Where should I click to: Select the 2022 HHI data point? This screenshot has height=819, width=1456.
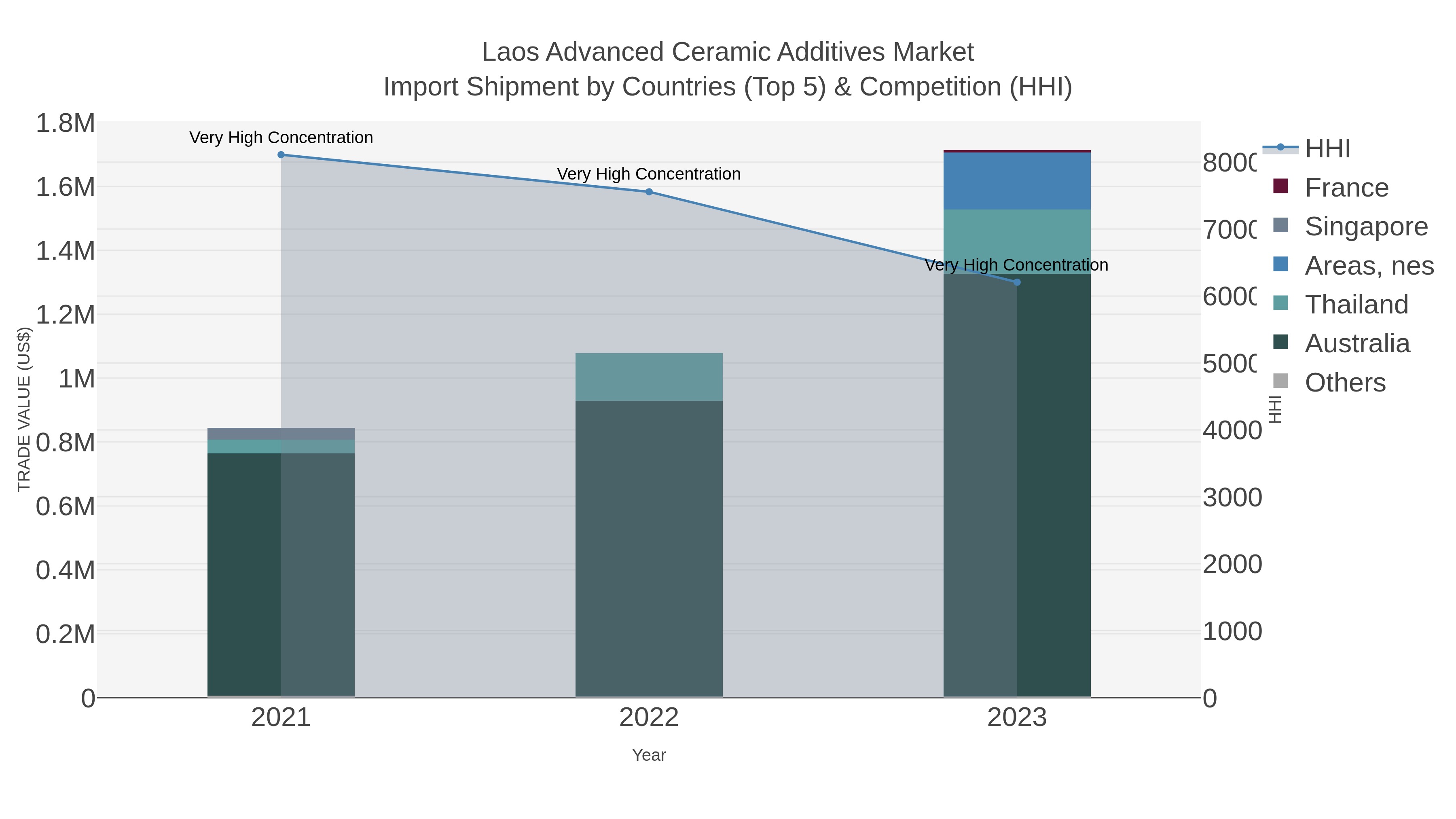649,192
